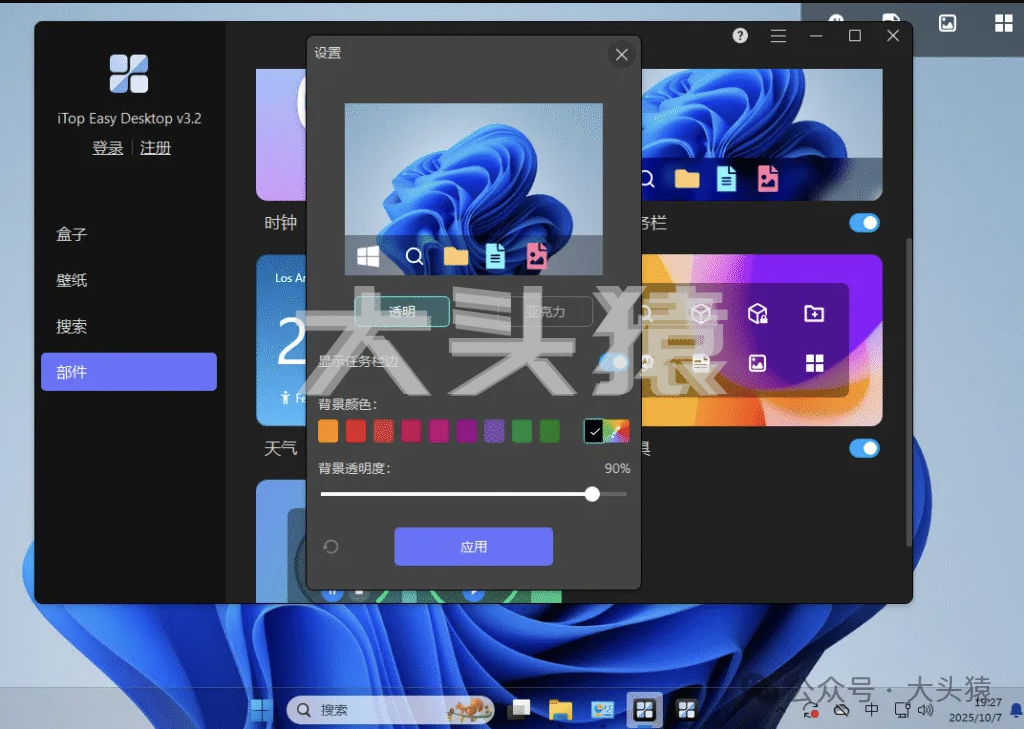
Task: Switch to the 亚克力 tab
Action: [x=547, y=312]
